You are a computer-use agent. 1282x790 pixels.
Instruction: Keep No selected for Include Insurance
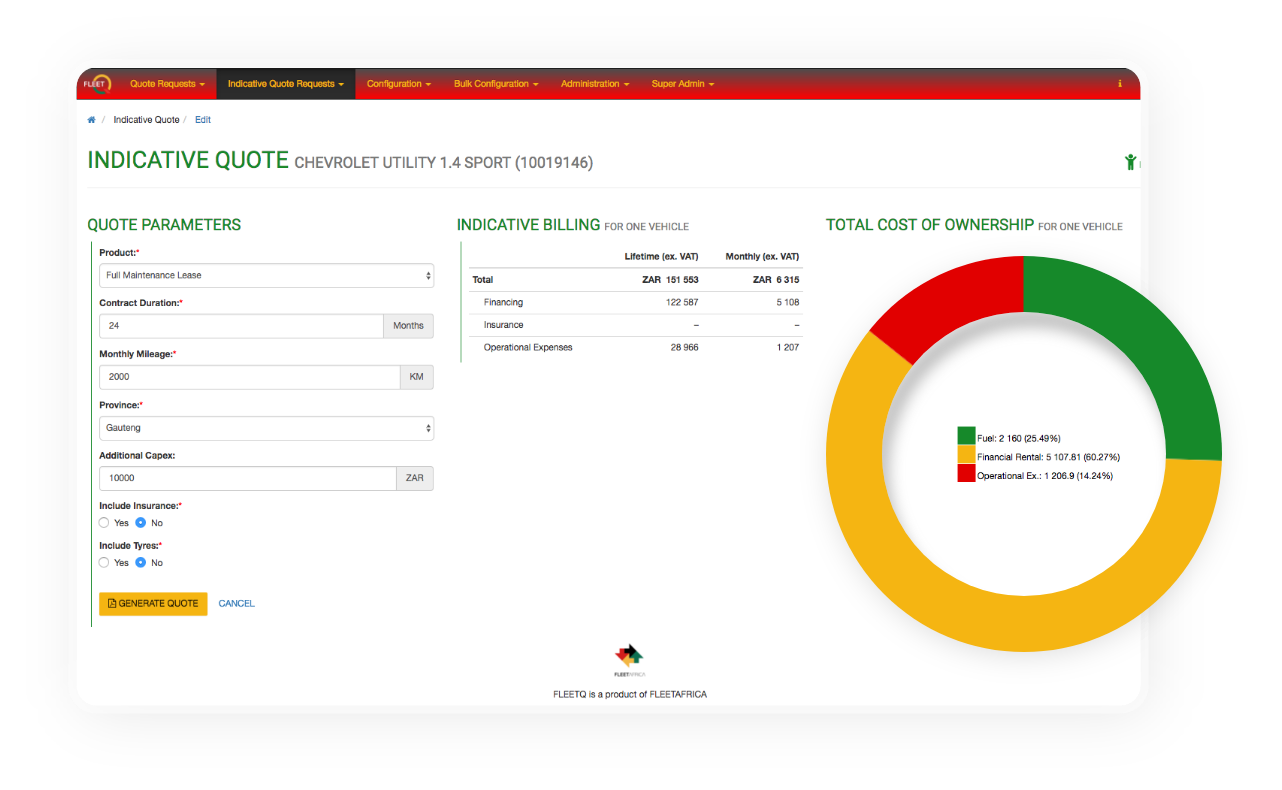coord(142,522)
